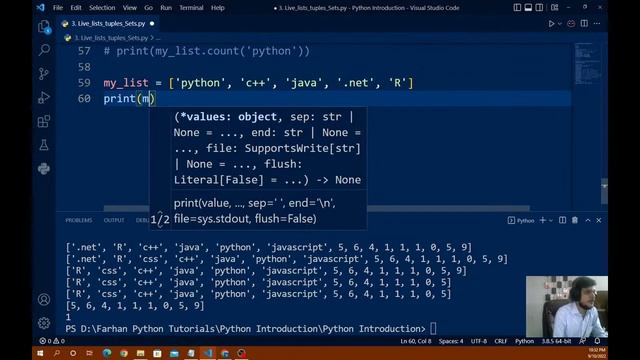Open the Windows Start menu
Screen dimensions: 640x360
click(x=40, y=353)
